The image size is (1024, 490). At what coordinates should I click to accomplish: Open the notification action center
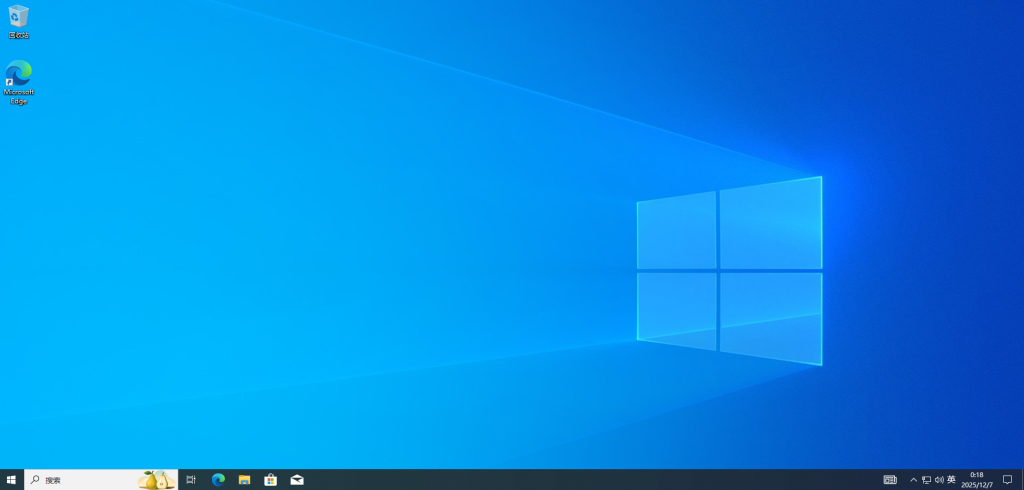click(1007, 480)
